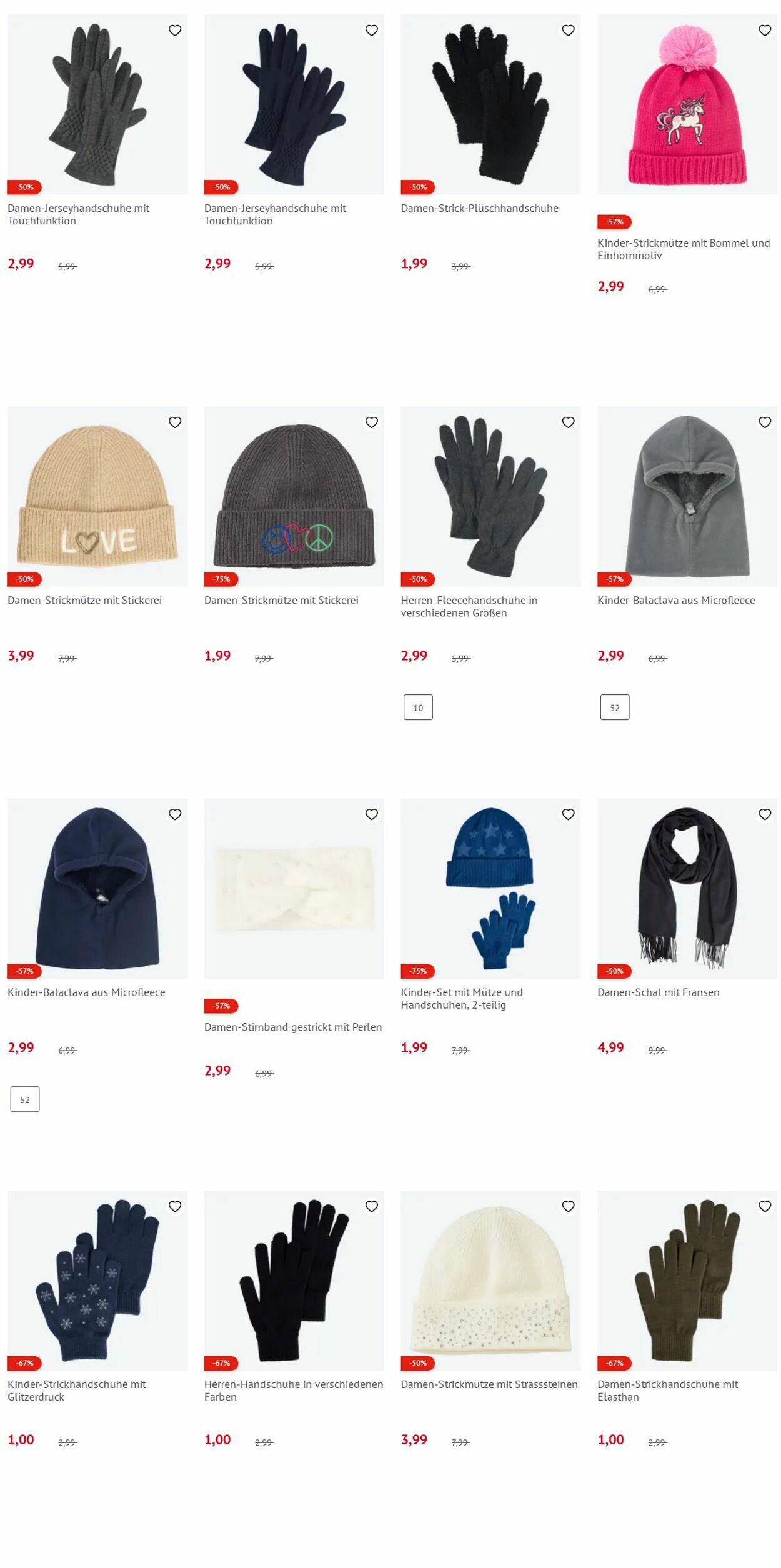
Task: Click the 4,99 price of Damen-Schal
Action: [x=610, y=1047]
